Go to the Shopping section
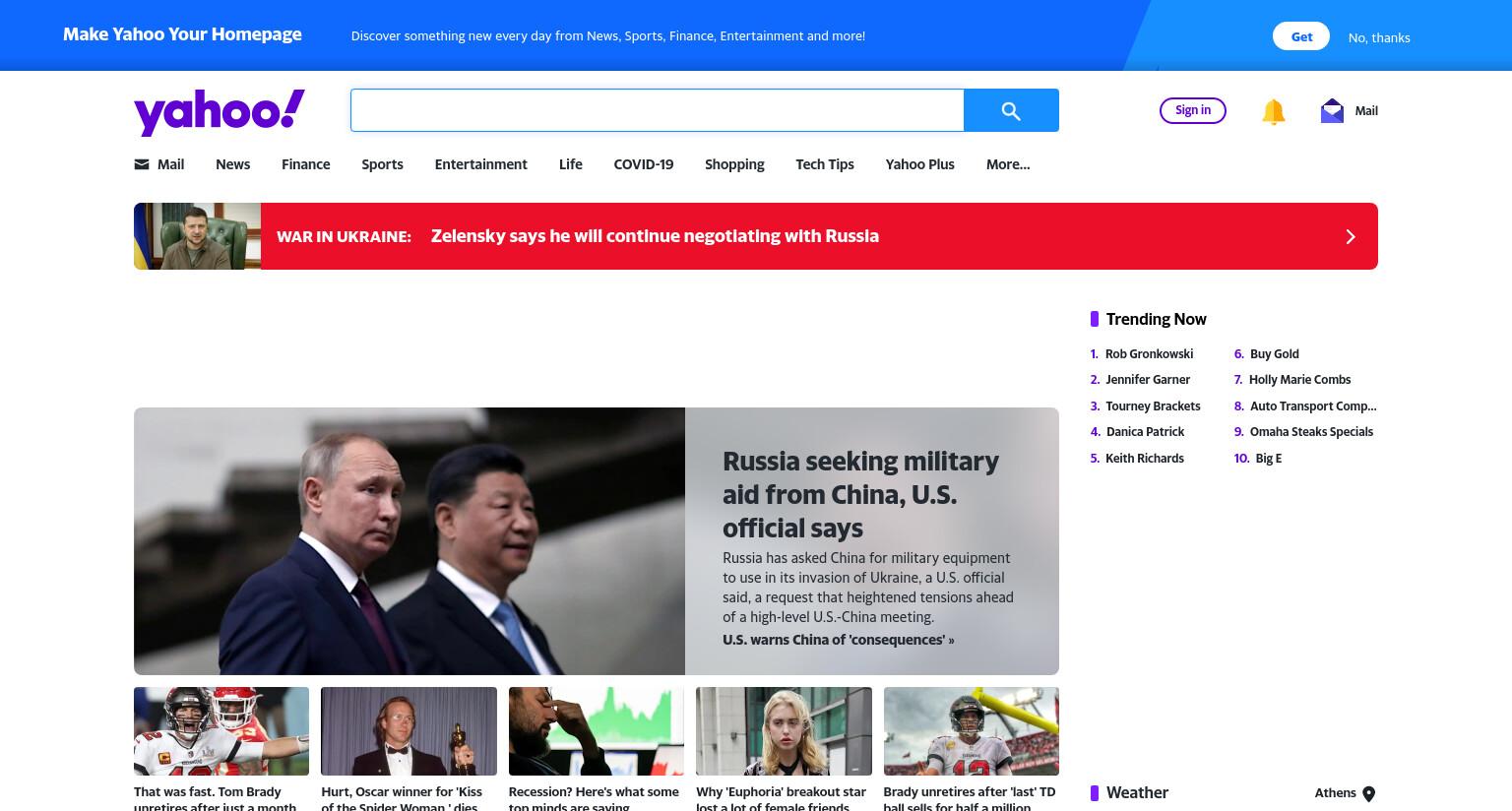The image size is (1512, 811). [734, 164]
